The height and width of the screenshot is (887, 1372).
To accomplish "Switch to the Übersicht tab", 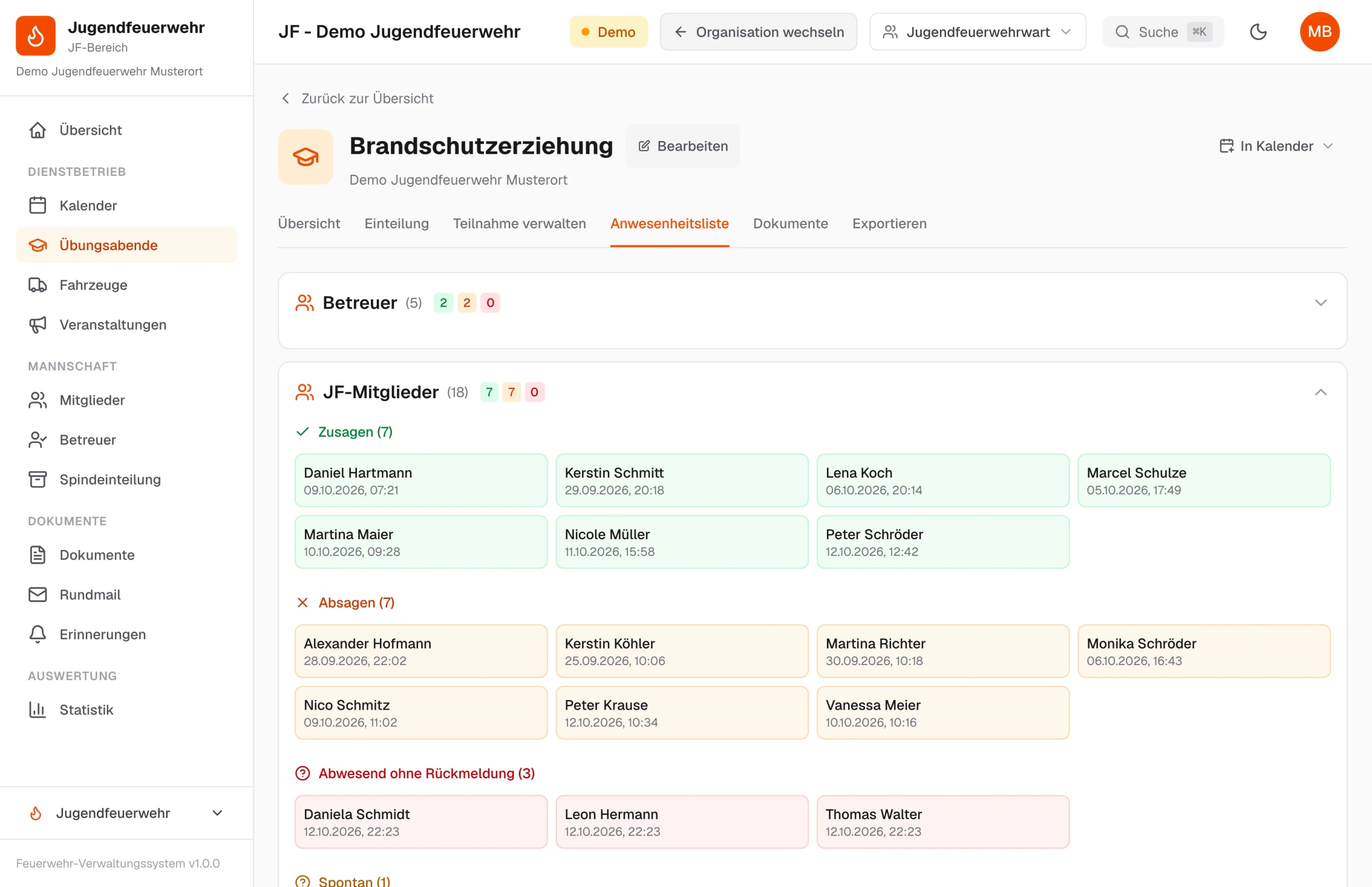I will tap(309, 223).
